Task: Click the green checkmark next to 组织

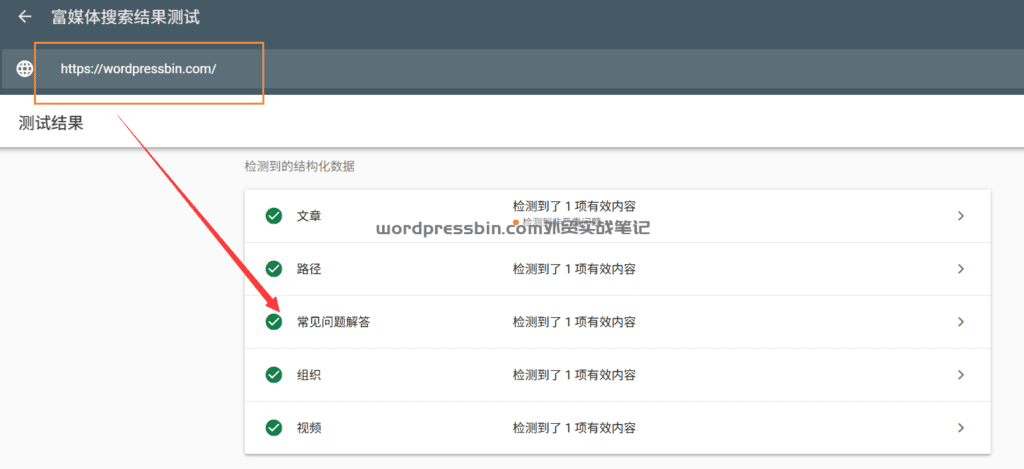Action: click(x=273, y=375)
